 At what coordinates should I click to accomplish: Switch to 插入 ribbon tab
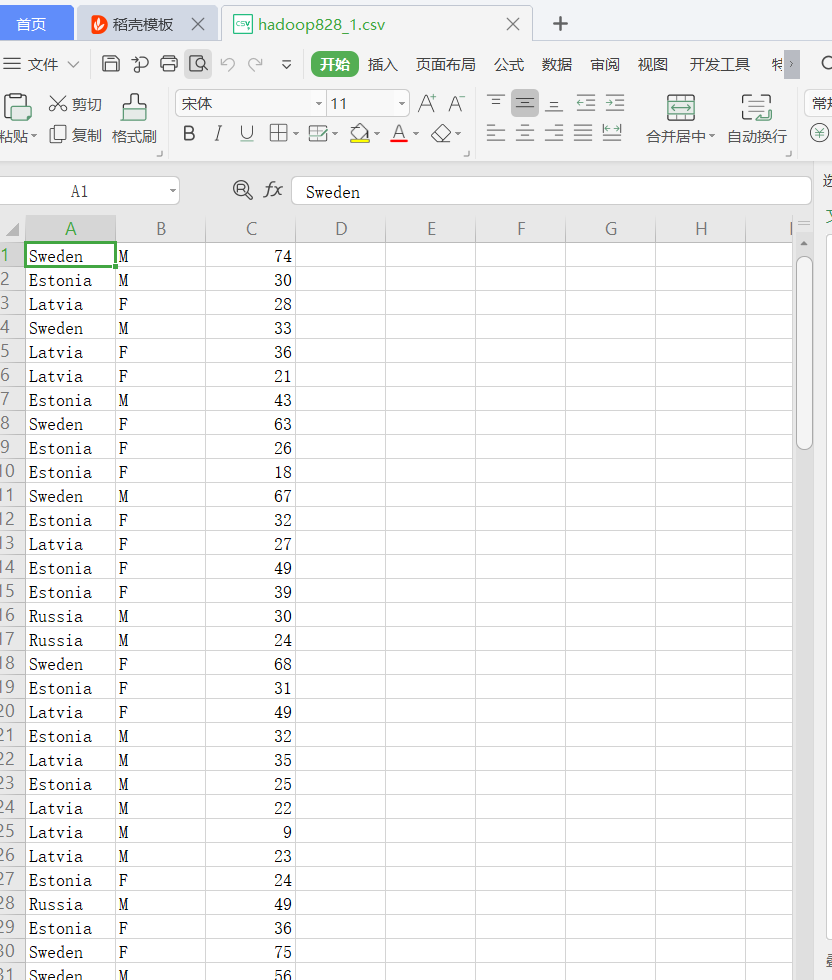[x=383, y=64]
